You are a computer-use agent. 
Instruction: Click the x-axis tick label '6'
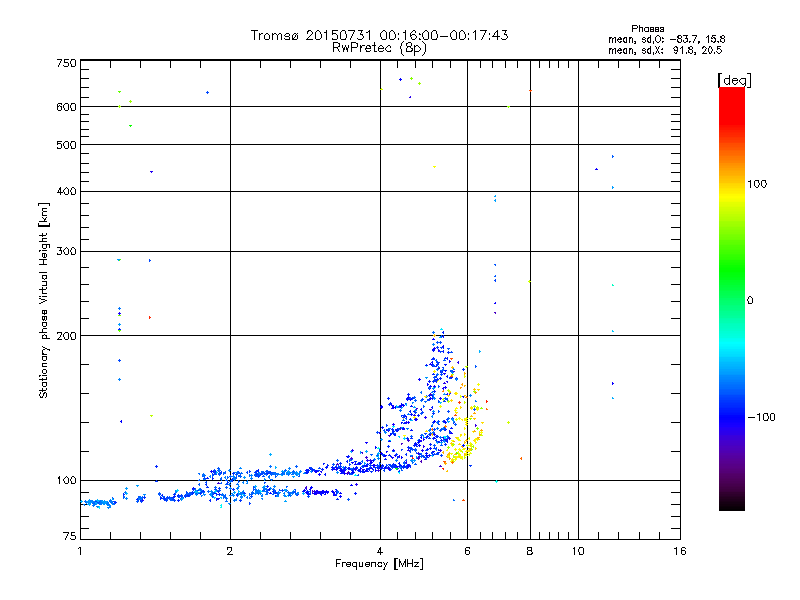pyautogui.click(x=467, y=551)
